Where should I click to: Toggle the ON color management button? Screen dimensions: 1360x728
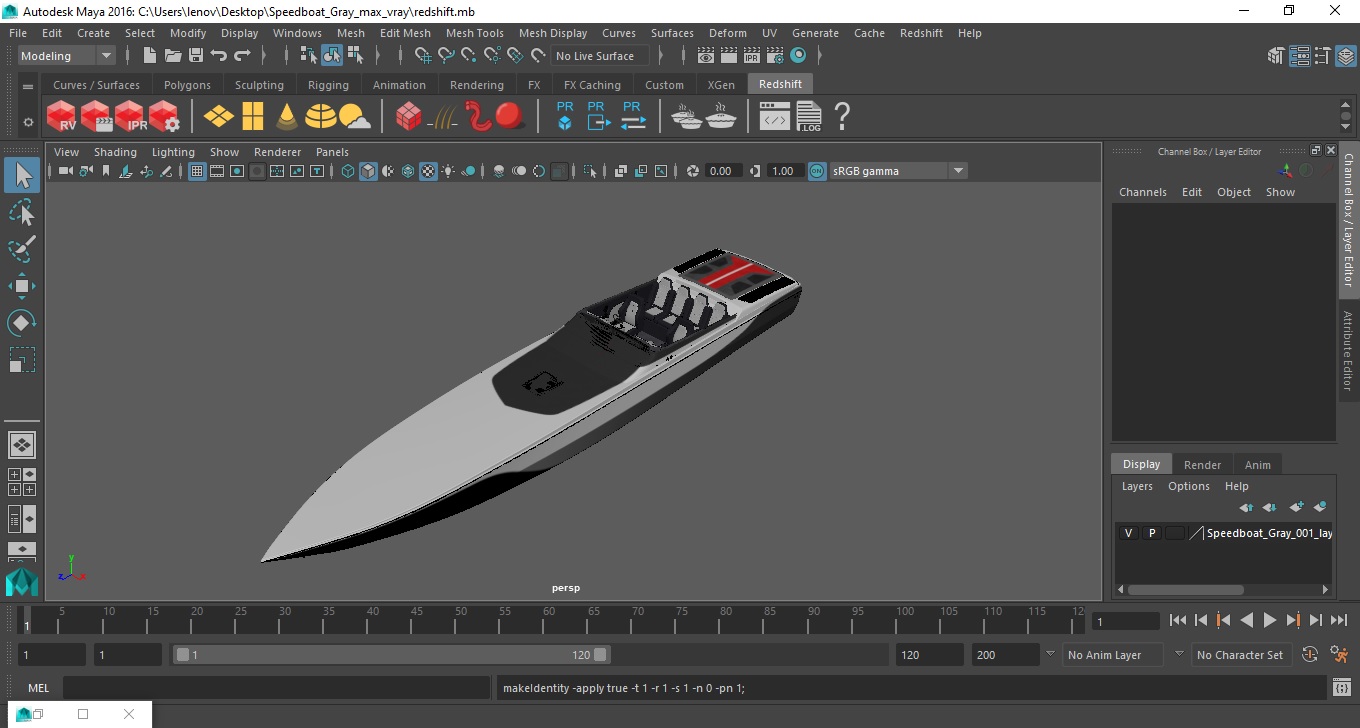[x=817, y=171]
